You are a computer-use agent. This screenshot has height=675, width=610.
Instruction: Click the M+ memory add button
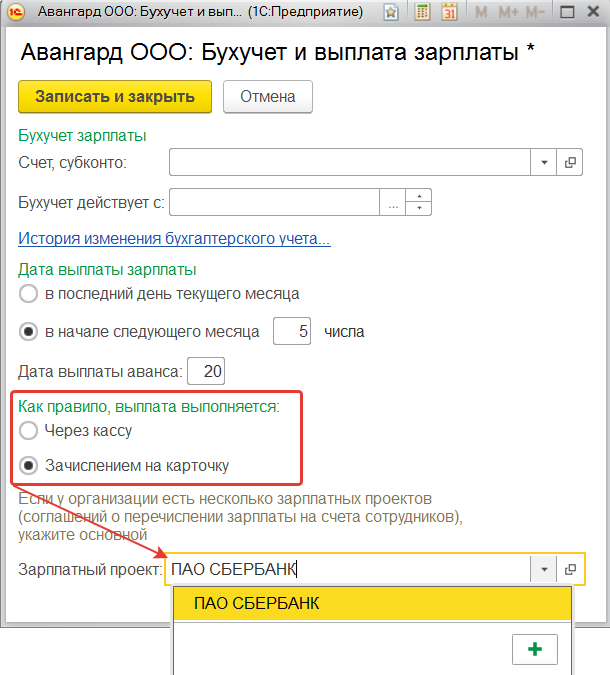pyautogui.click(x=508, y=12)
